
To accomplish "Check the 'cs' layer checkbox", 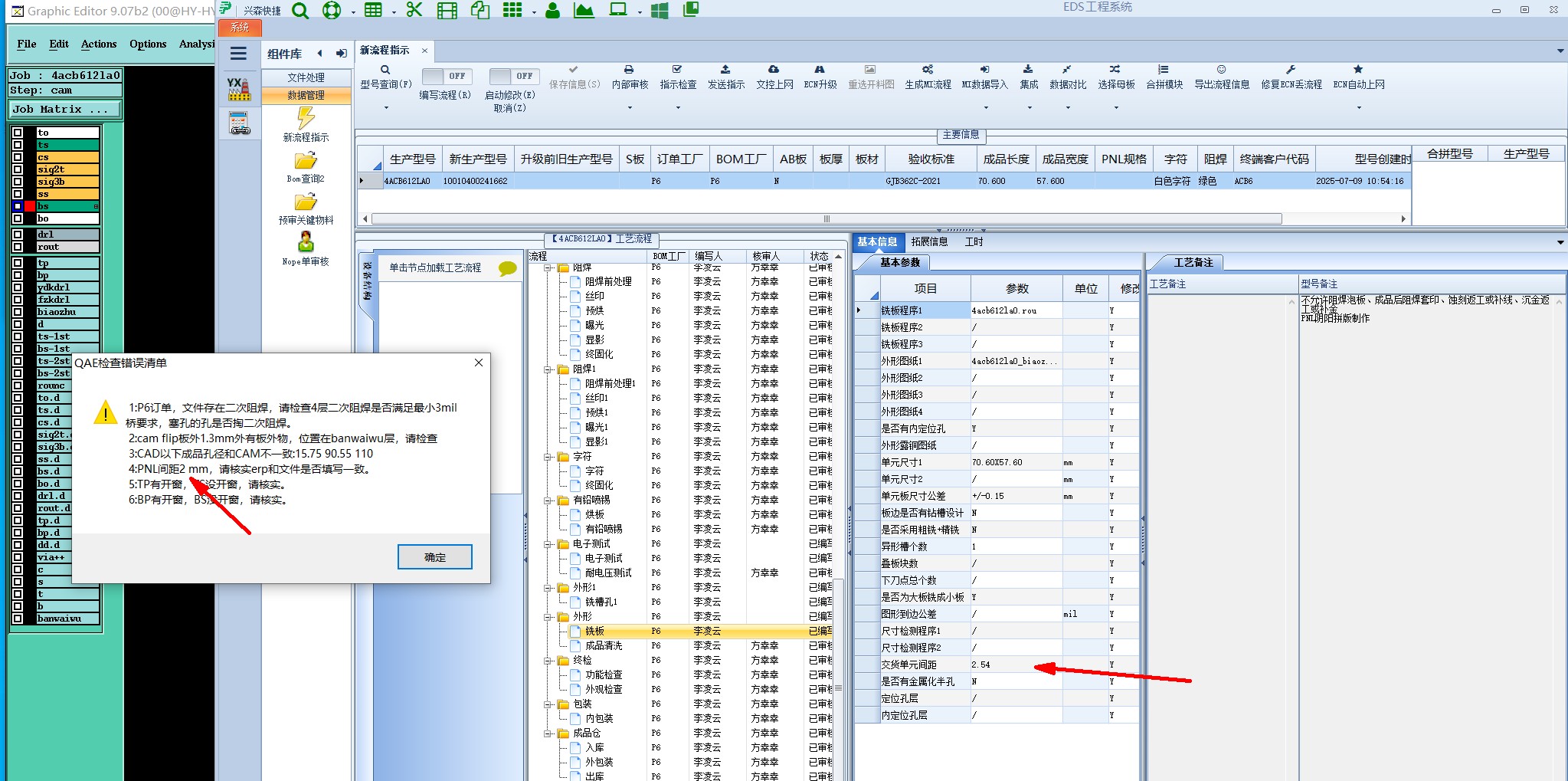I will 18,158.
